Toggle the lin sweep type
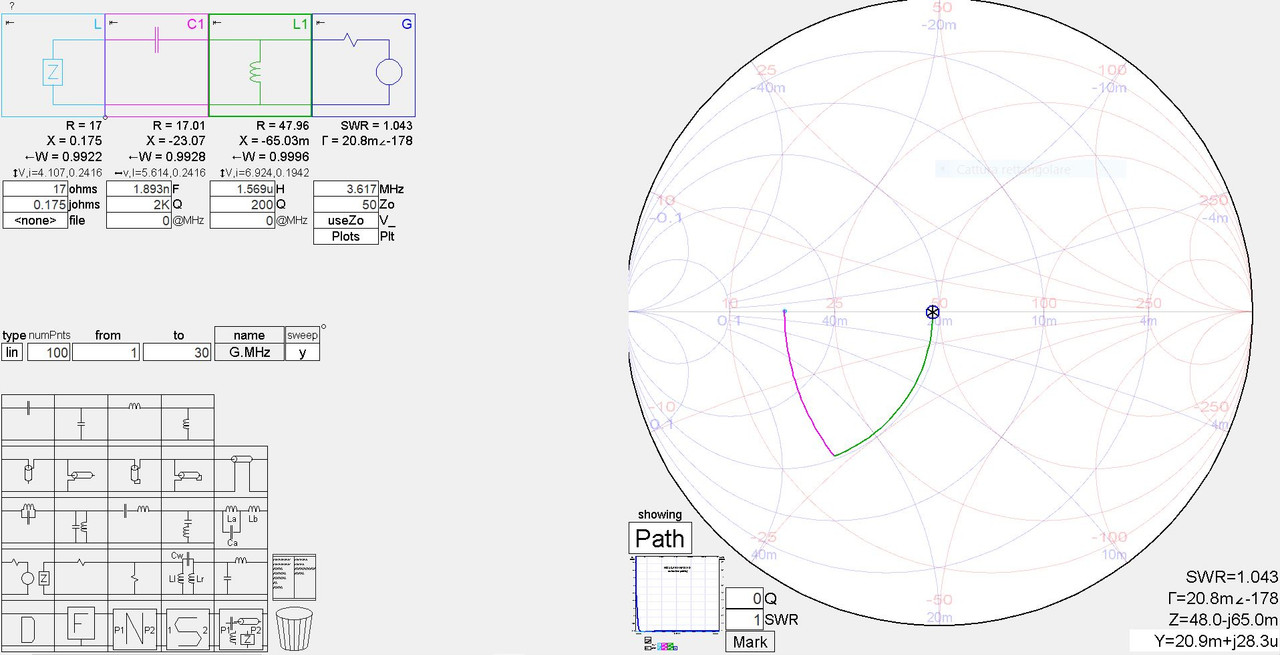 coord(13,352)
